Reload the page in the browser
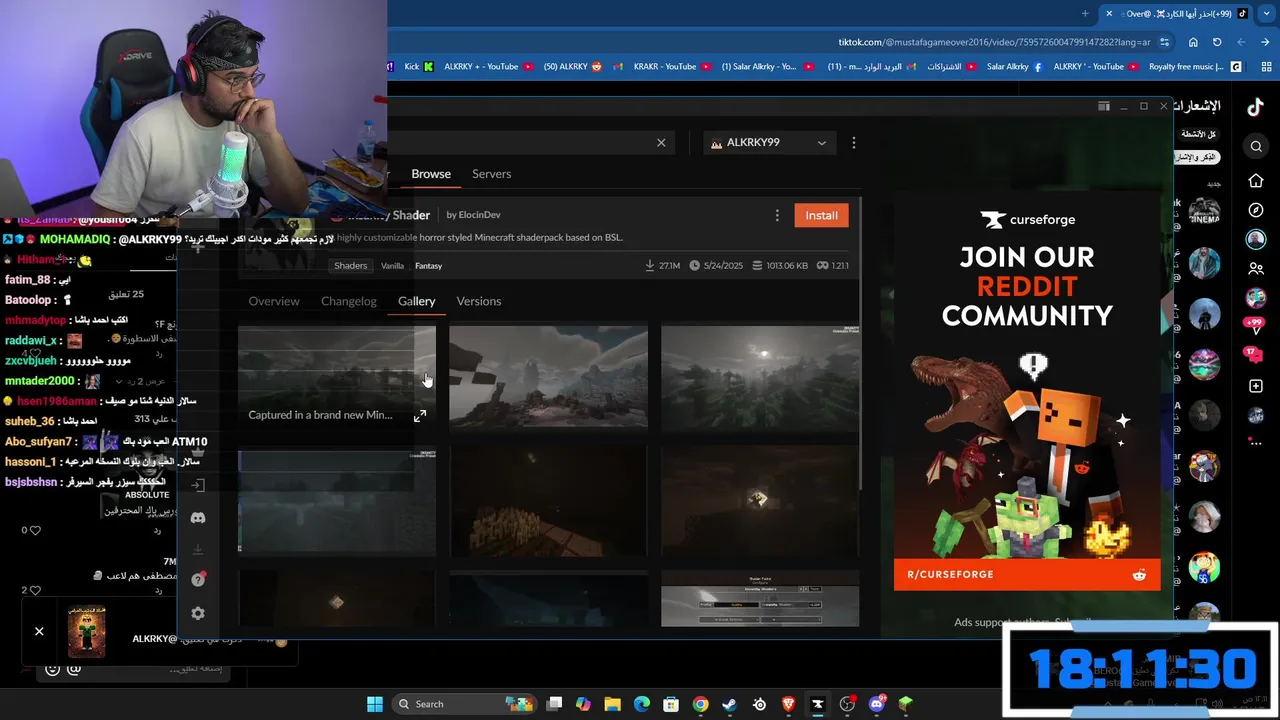Screen dimensions: 1280x720 (1217, 42)
